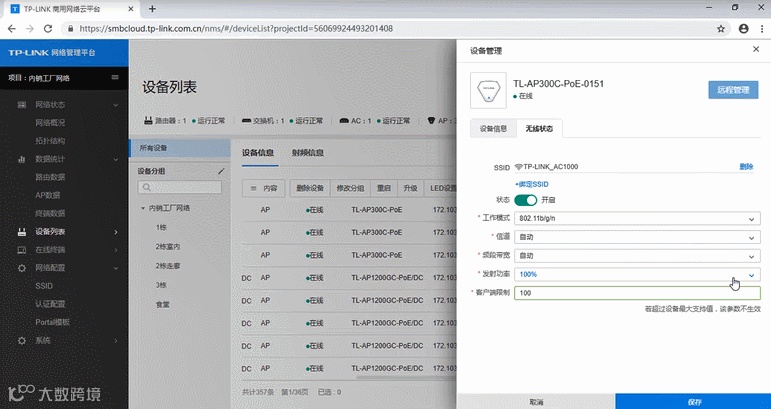The height and width of the screenshot is (409, 771).
Task: Click the 修改分组 button
Action: [x=350, y=188]
